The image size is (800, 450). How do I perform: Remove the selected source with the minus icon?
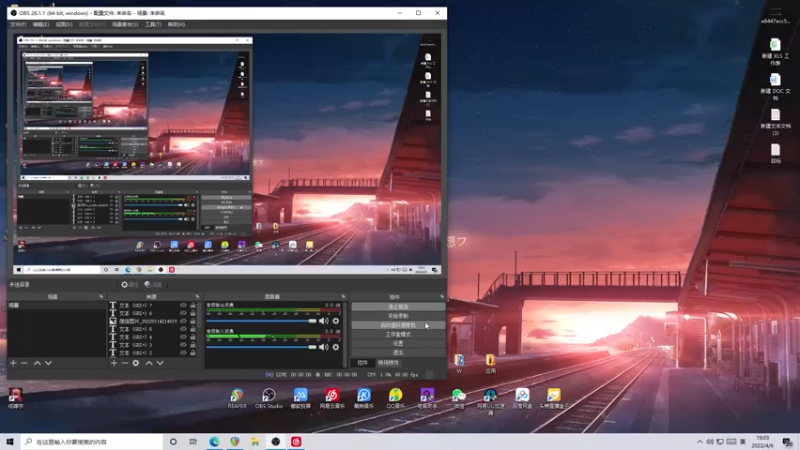(x=124, y=363)
